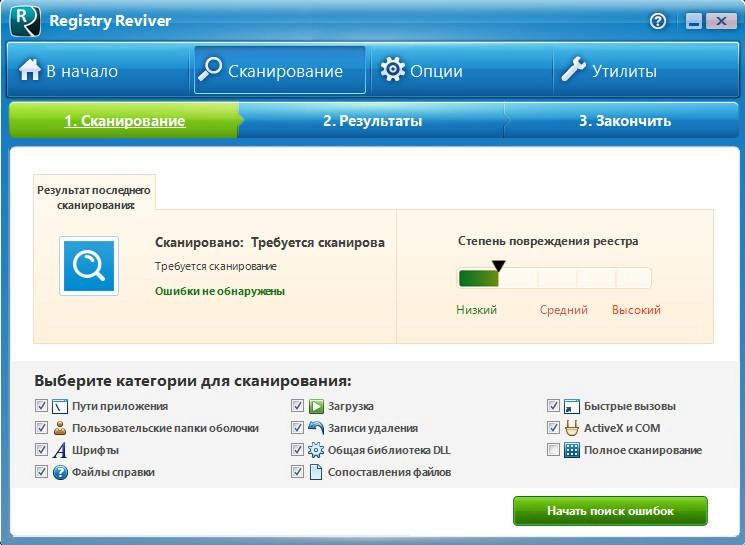Click the Низкий level label
This screenshot has width=745, height=545.
[476, 310]
